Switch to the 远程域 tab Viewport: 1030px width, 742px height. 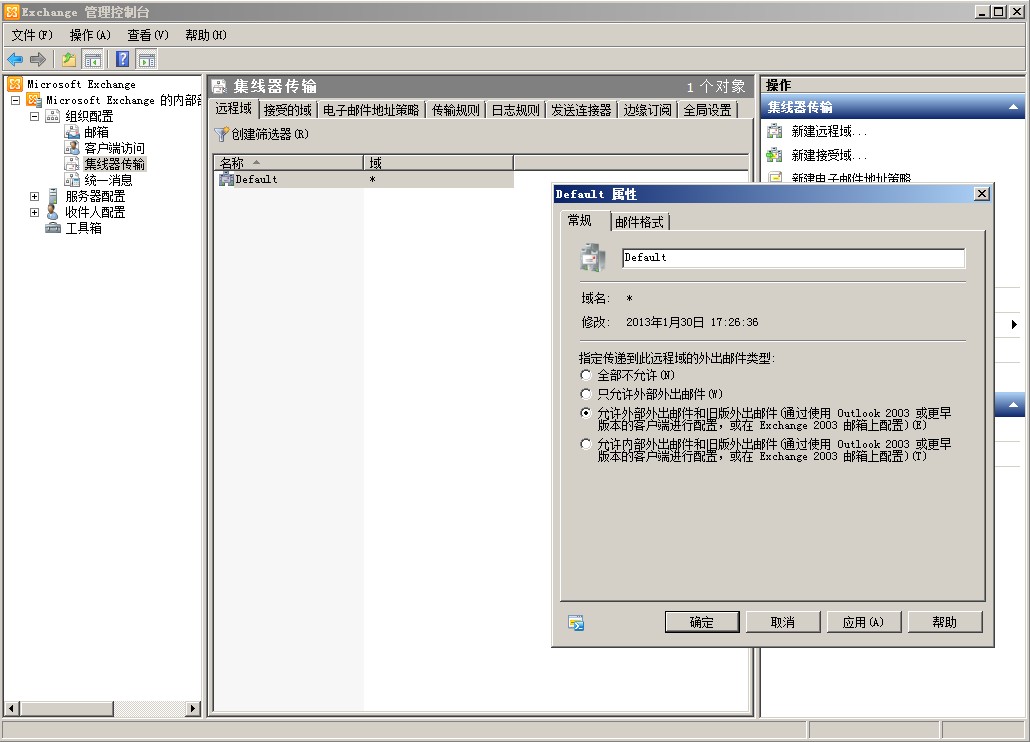[234, 109]
